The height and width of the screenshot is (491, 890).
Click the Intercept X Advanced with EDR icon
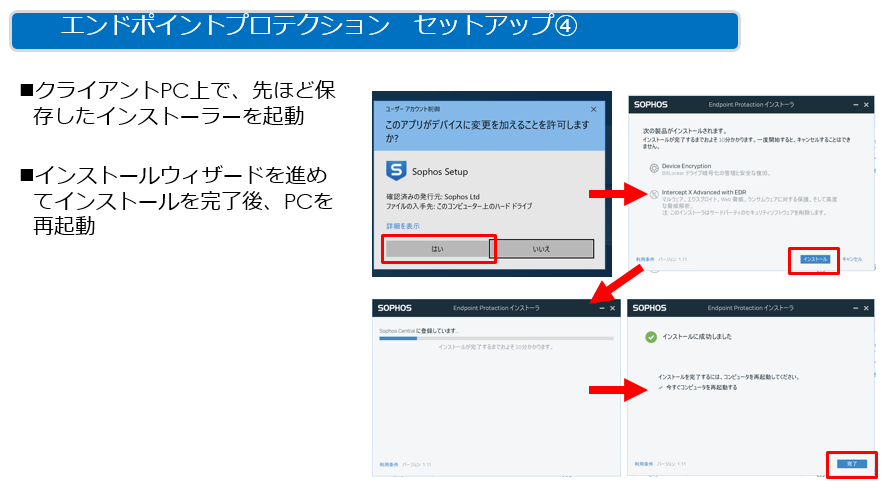pos(654,195)
